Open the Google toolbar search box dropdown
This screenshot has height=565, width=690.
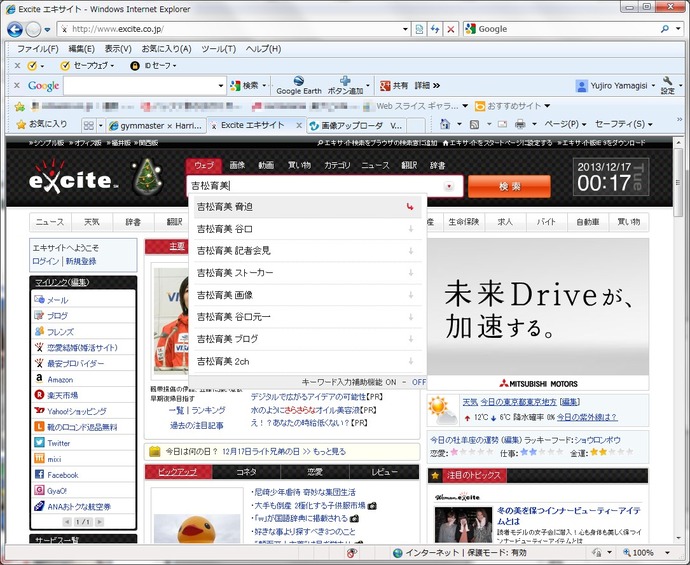coord(221,85)
